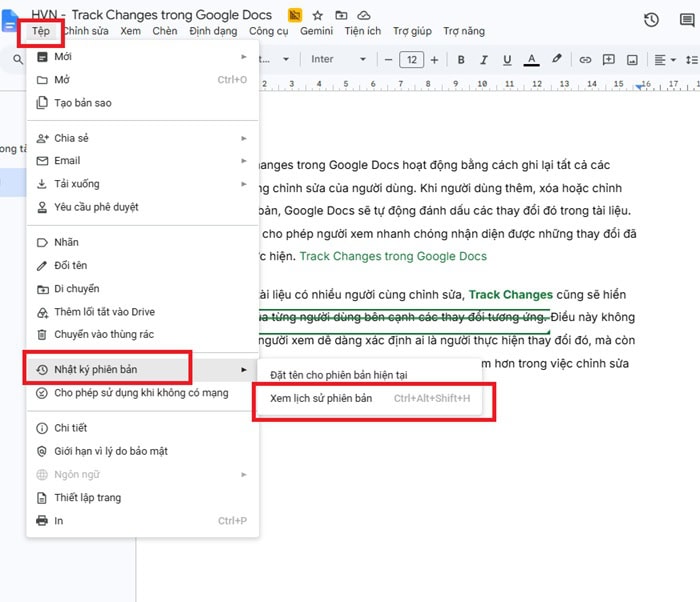Image resolution: width=700 pixels, height=602 pixels.
Task: Click the right indent marker on the ruler
Action: click(640, 87)
